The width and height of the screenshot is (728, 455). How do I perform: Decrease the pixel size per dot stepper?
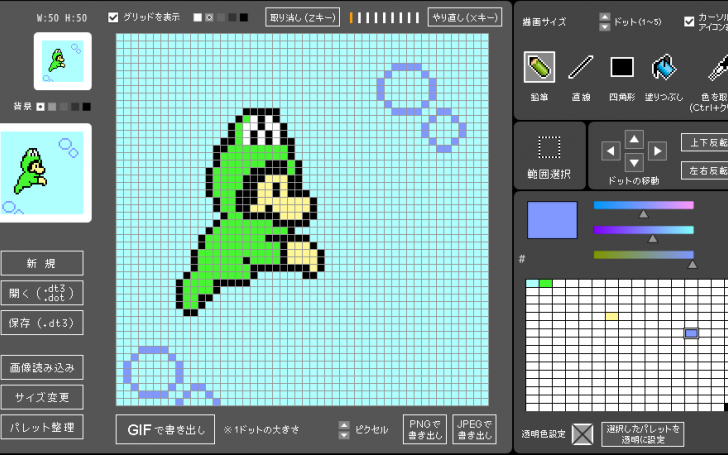click(344, 435)
